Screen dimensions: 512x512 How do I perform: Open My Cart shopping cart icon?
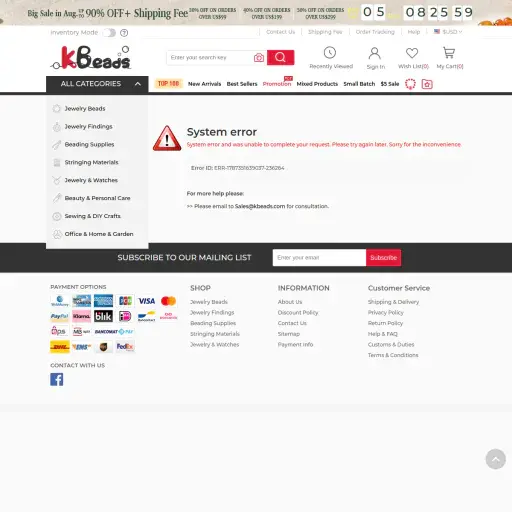pyautogui.click(x=449, y=53)
